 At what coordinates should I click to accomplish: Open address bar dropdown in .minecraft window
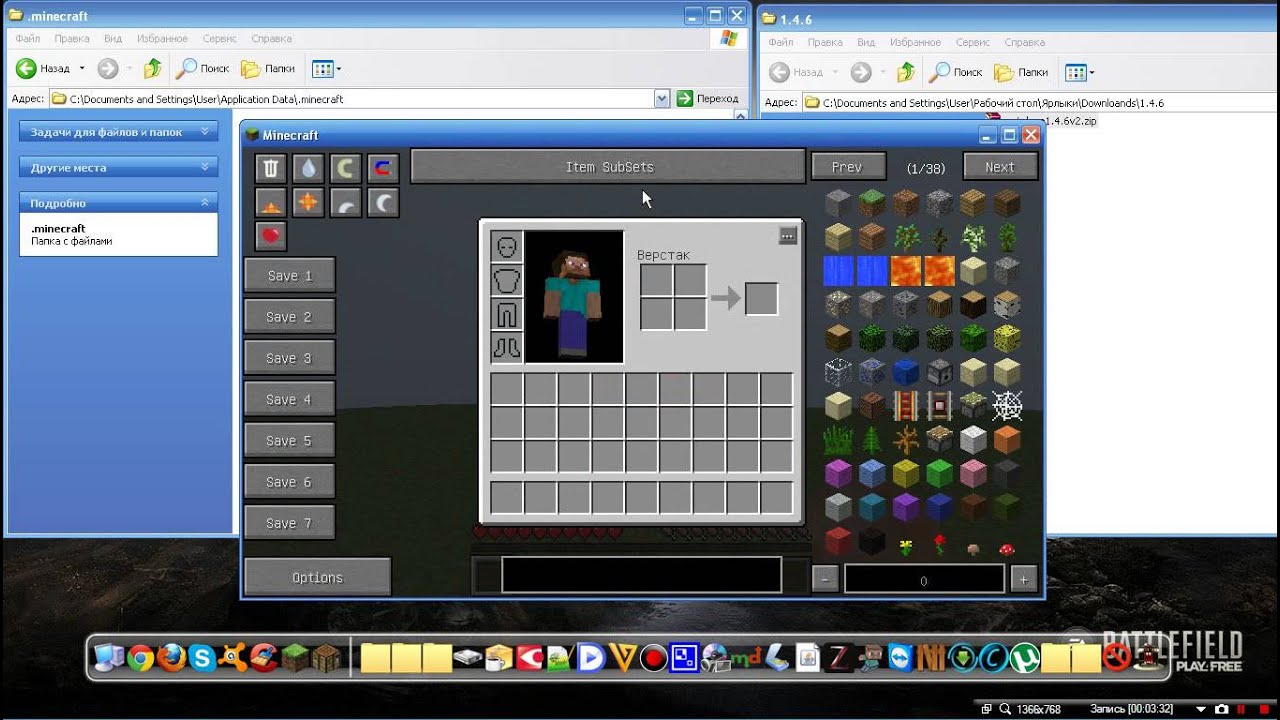click(x=662, y=99)
